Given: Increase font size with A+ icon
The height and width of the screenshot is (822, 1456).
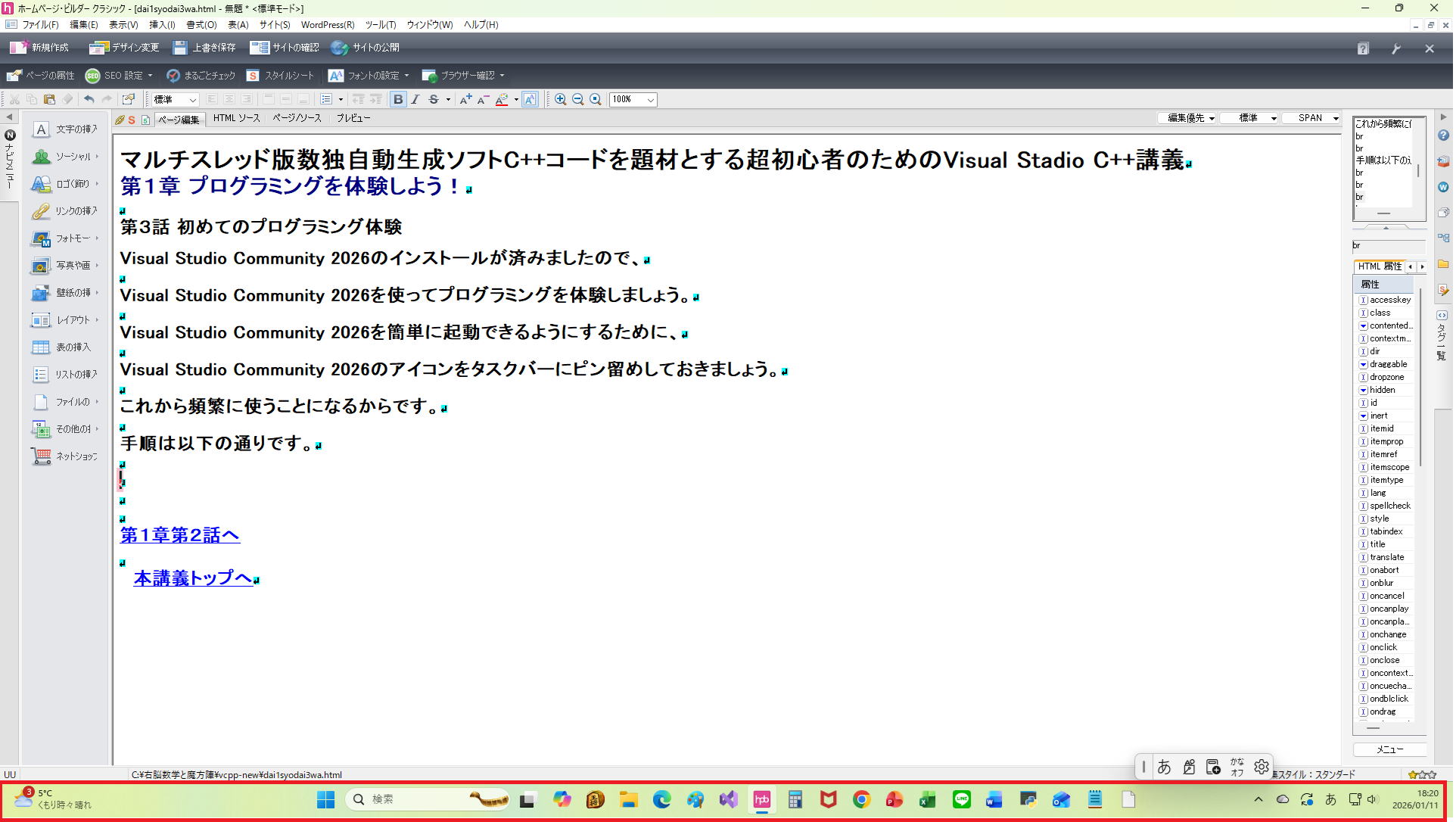Looking at the screenshot, I should (x=465, y=100).
